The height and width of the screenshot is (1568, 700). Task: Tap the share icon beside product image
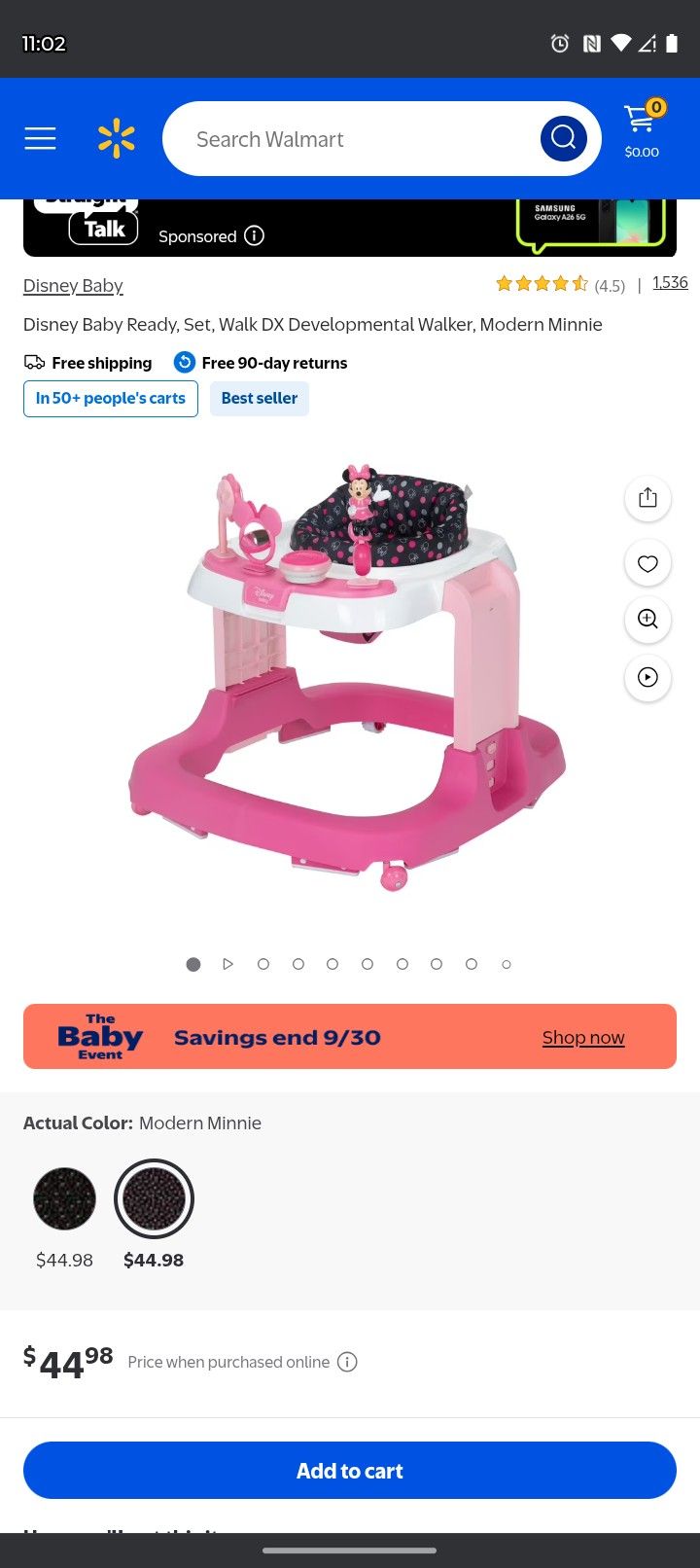tap(647, 498)
